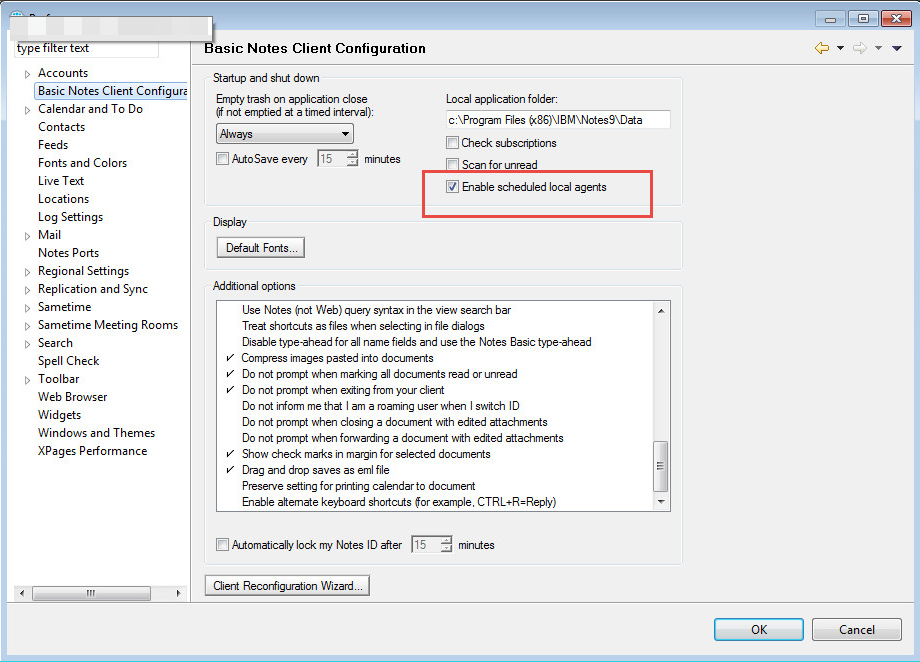The height and width of the screenshot is (662, 920).
Task: Toggle Show check marks in margin option
Action: (366, 454)
